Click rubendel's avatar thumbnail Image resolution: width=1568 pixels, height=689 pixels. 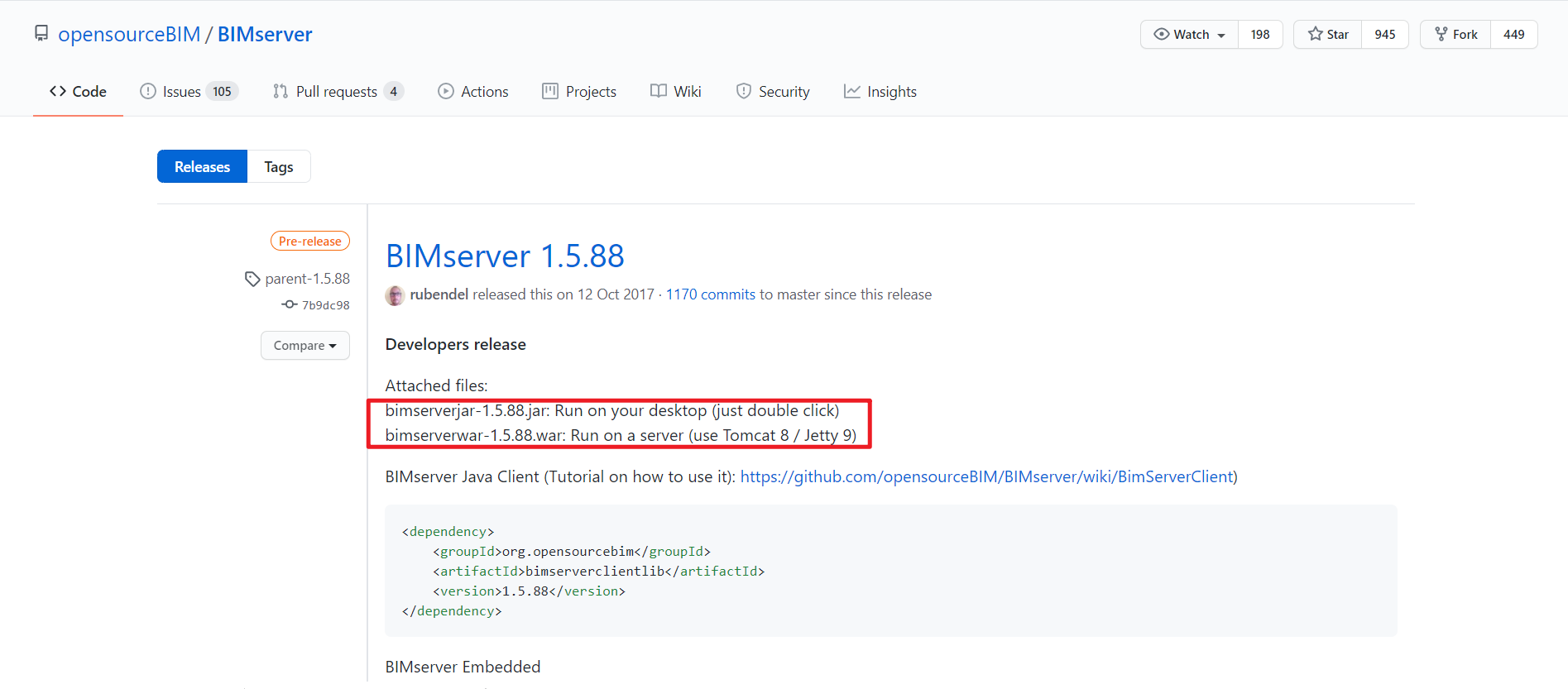(395, 295)
